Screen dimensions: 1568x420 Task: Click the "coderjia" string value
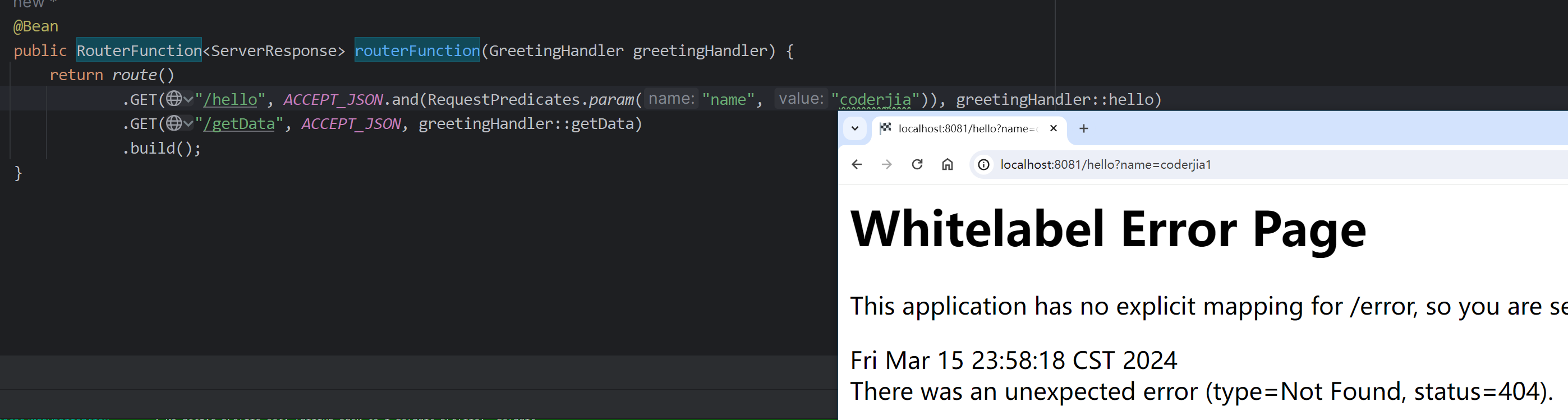[x=875, y=100]
